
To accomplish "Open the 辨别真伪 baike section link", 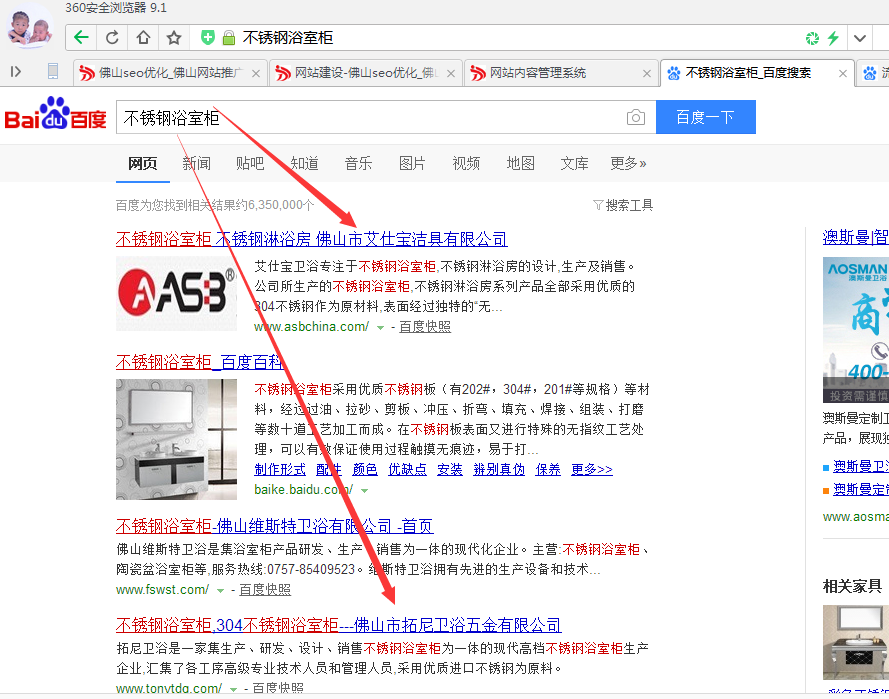I will (499, 469).
